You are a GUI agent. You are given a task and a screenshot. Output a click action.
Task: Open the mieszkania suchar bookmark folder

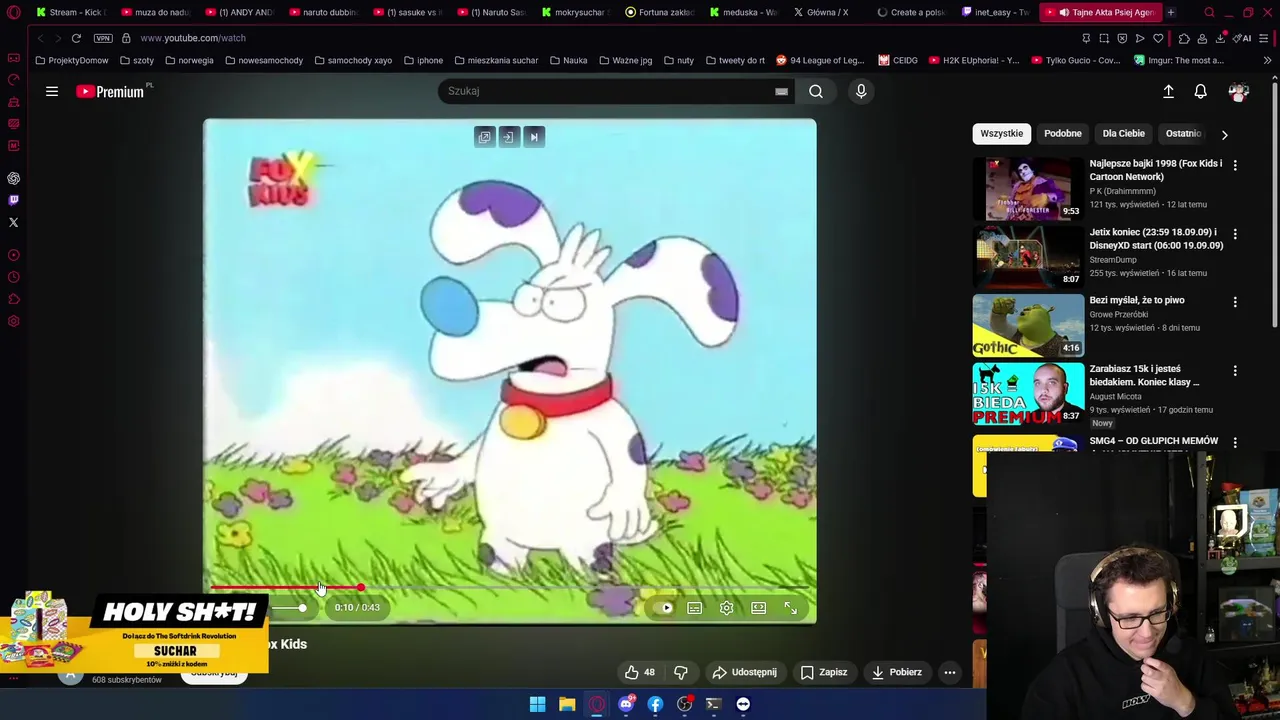tap(496, 60)
